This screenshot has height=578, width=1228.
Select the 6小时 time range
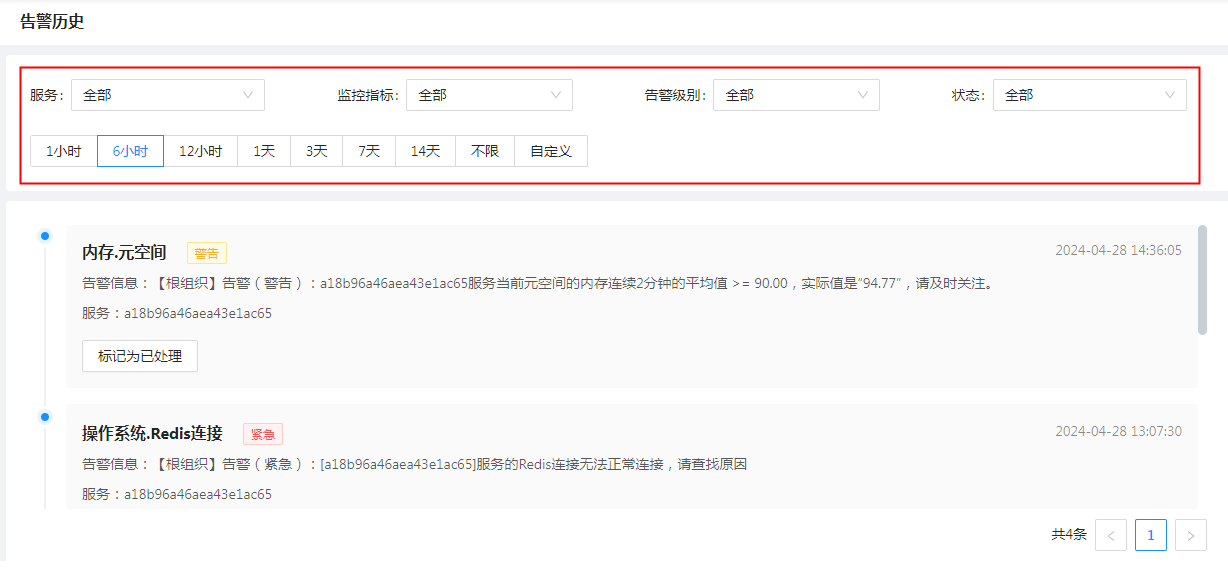(130, 151)
